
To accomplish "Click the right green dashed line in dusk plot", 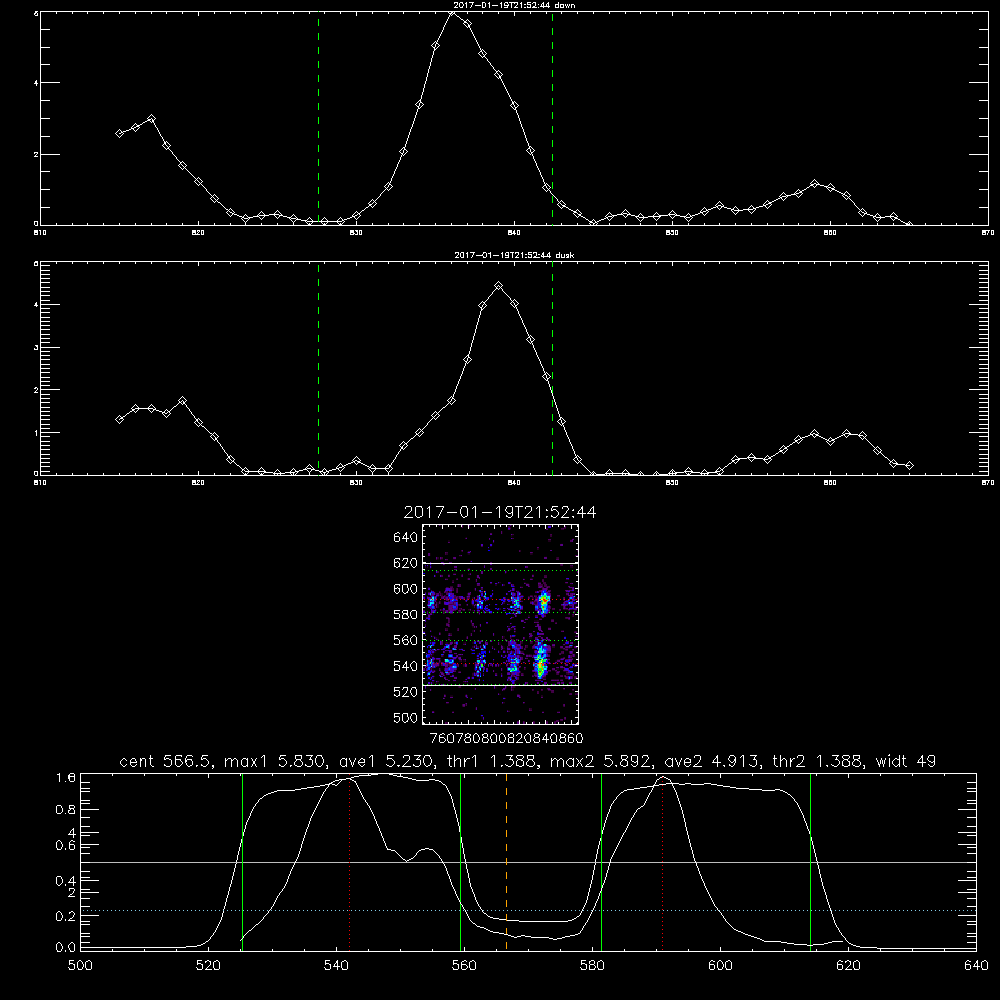I will [552, 369].
